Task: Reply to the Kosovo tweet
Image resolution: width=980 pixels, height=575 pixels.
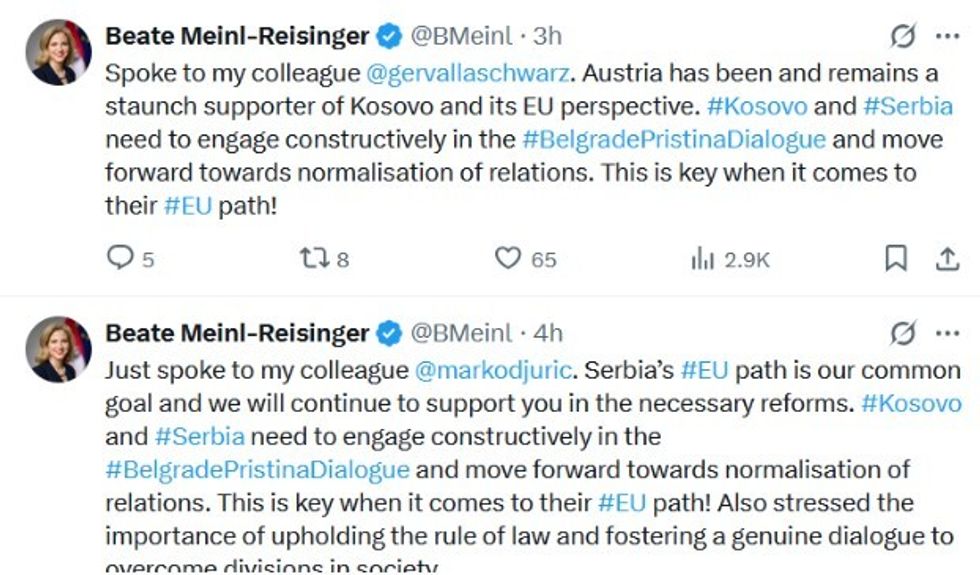Action: tap(120, 259)
